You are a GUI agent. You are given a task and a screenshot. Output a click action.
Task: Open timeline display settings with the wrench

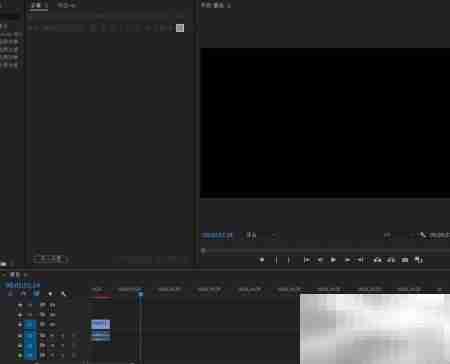point(64,294)
